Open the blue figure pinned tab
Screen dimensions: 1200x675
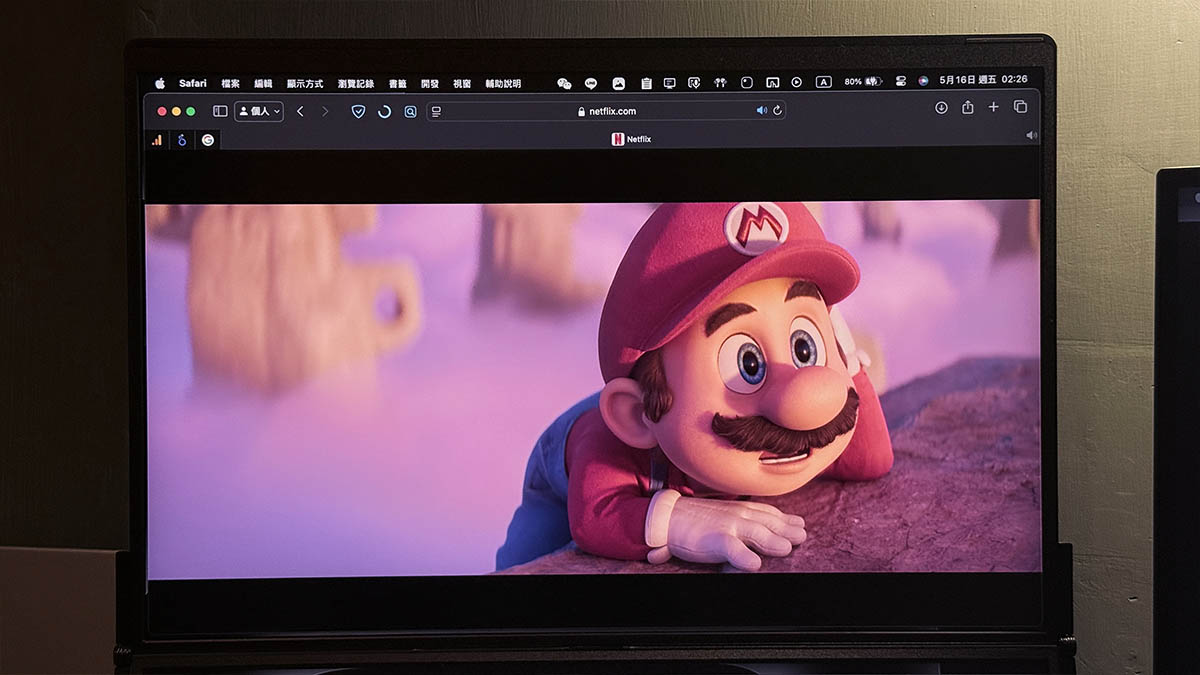[182, 140]
